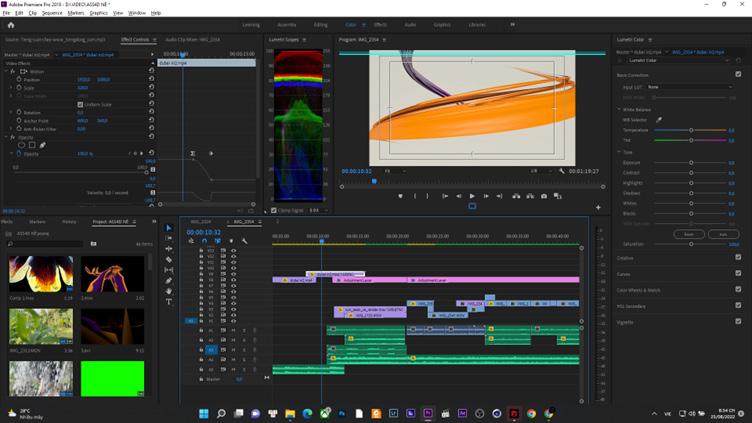Screen dimensions: 752x423
Task: Adjust the Exposure slider handle
Action: [691, 163]
